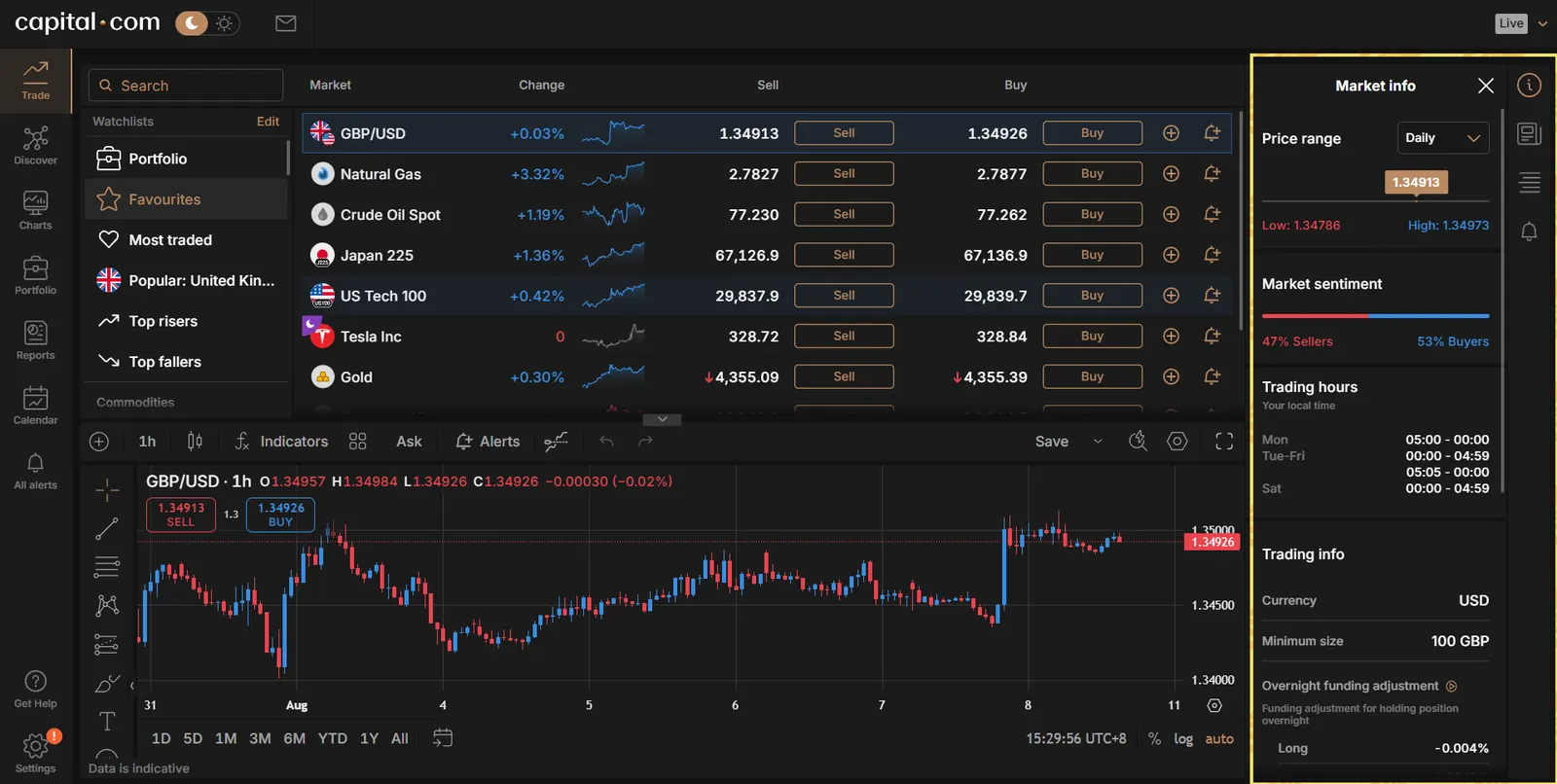The height and width of the screenshot is (784, 1557).
Task: Open the Trade section in sidebar
Action: (36, 81)
